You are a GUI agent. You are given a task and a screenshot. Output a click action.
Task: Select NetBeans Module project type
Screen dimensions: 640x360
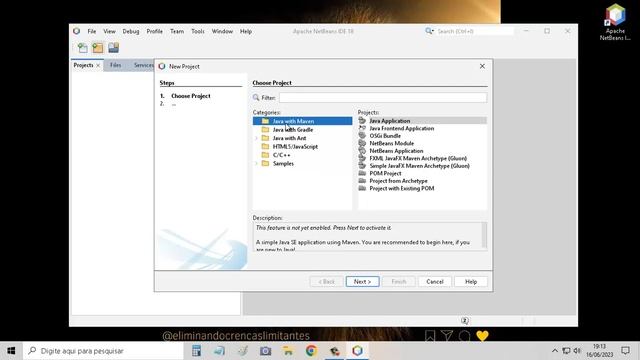pos(391,143)
